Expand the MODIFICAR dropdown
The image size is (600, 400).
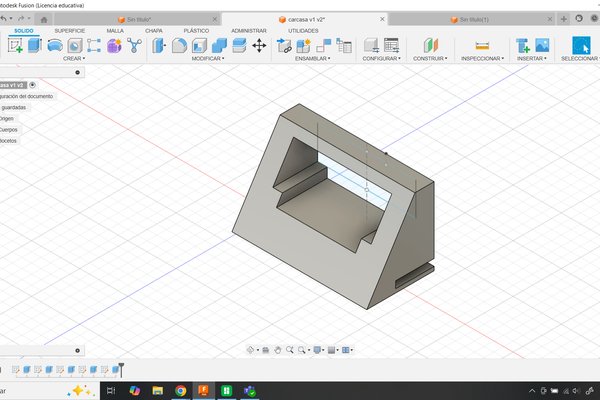pos(208,58)
